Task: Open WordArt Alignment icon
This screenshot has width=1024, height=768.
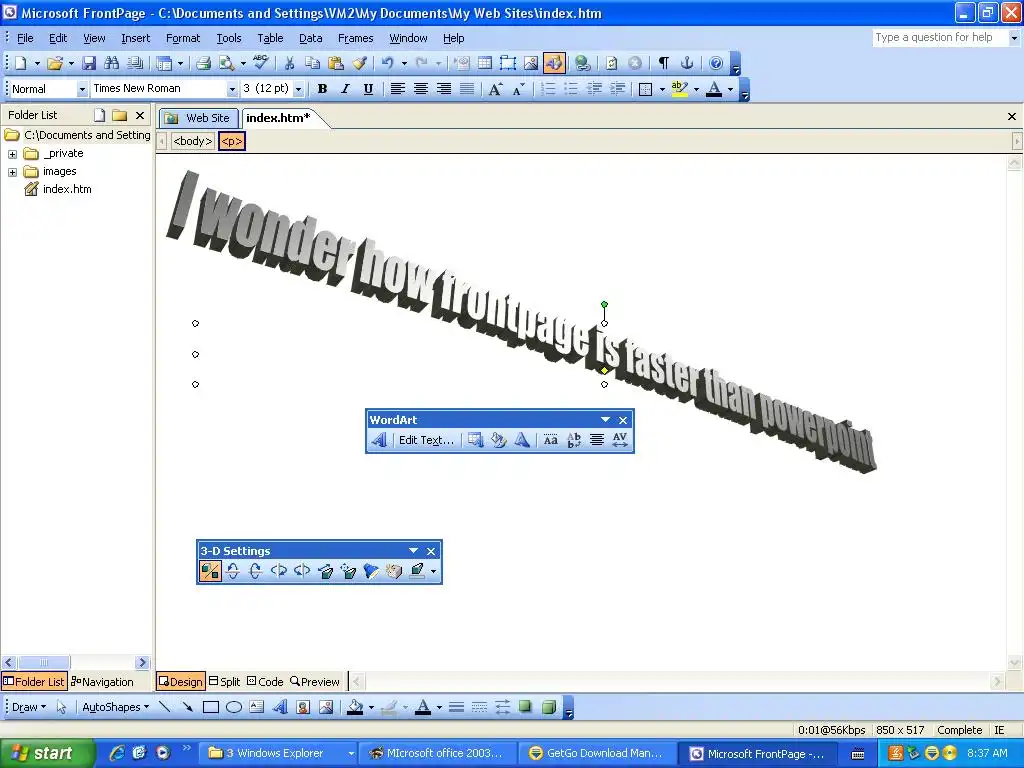Action: (x=597, y=440)
